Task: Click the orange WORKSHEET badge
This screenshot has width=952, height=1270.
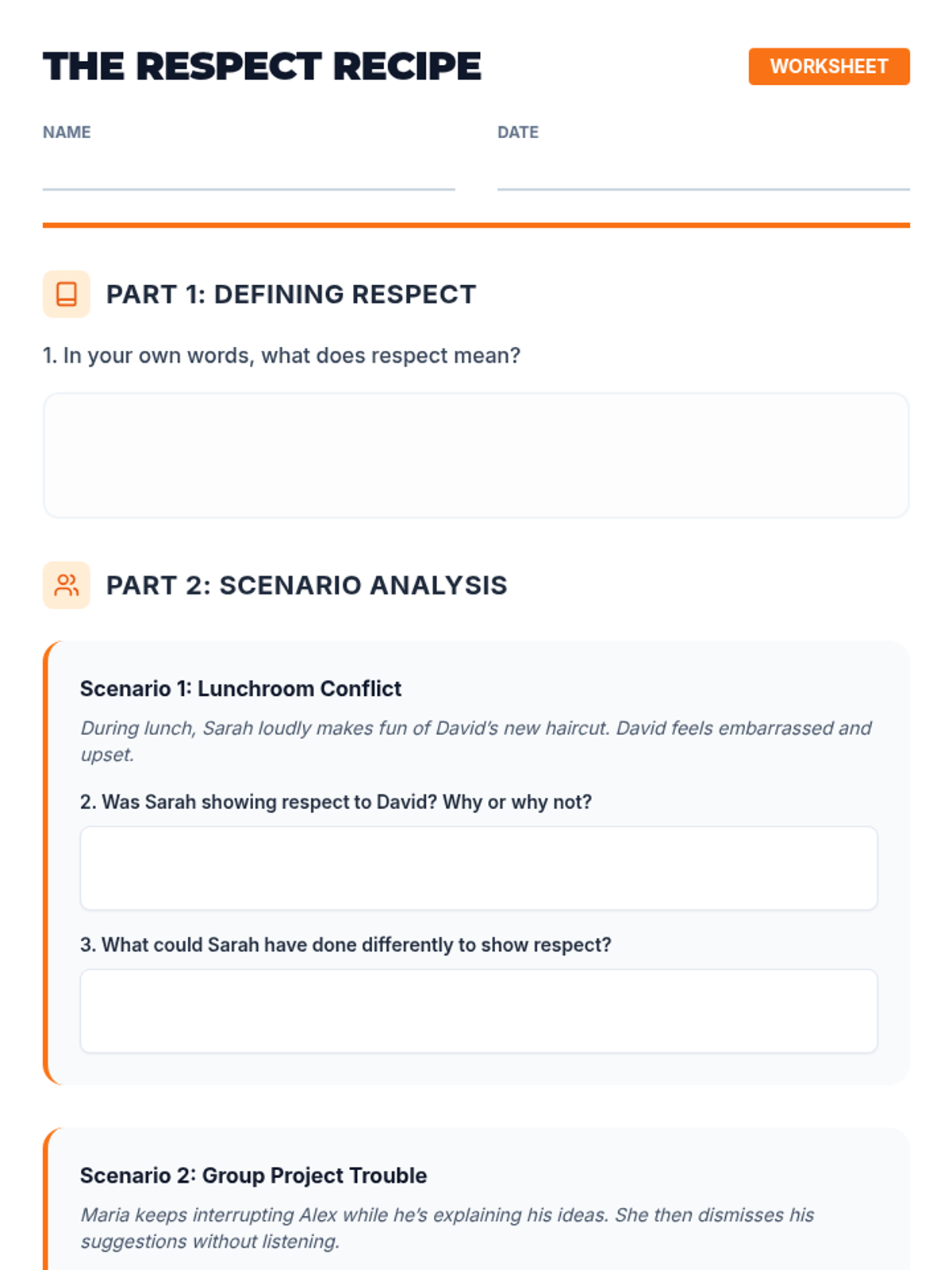Action: (x=828, y=67)
